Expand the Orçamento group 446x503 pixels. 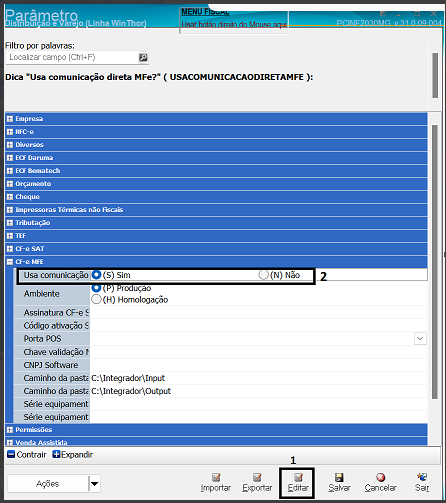pos(10,184)
